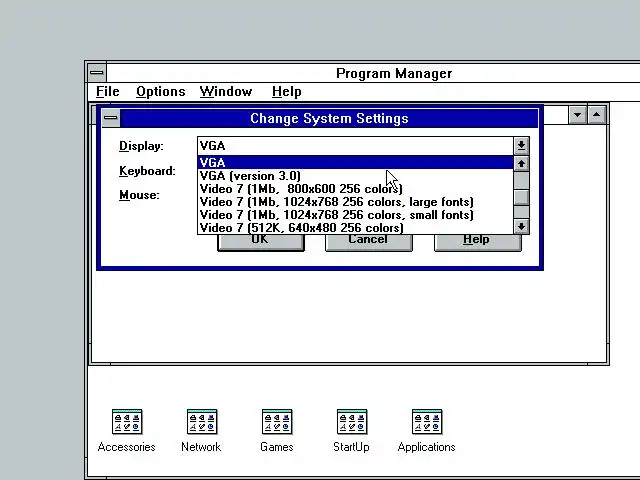
Task: Choose Video 7 1Mb 800x600 256 colors
Action: click(355, 189)
